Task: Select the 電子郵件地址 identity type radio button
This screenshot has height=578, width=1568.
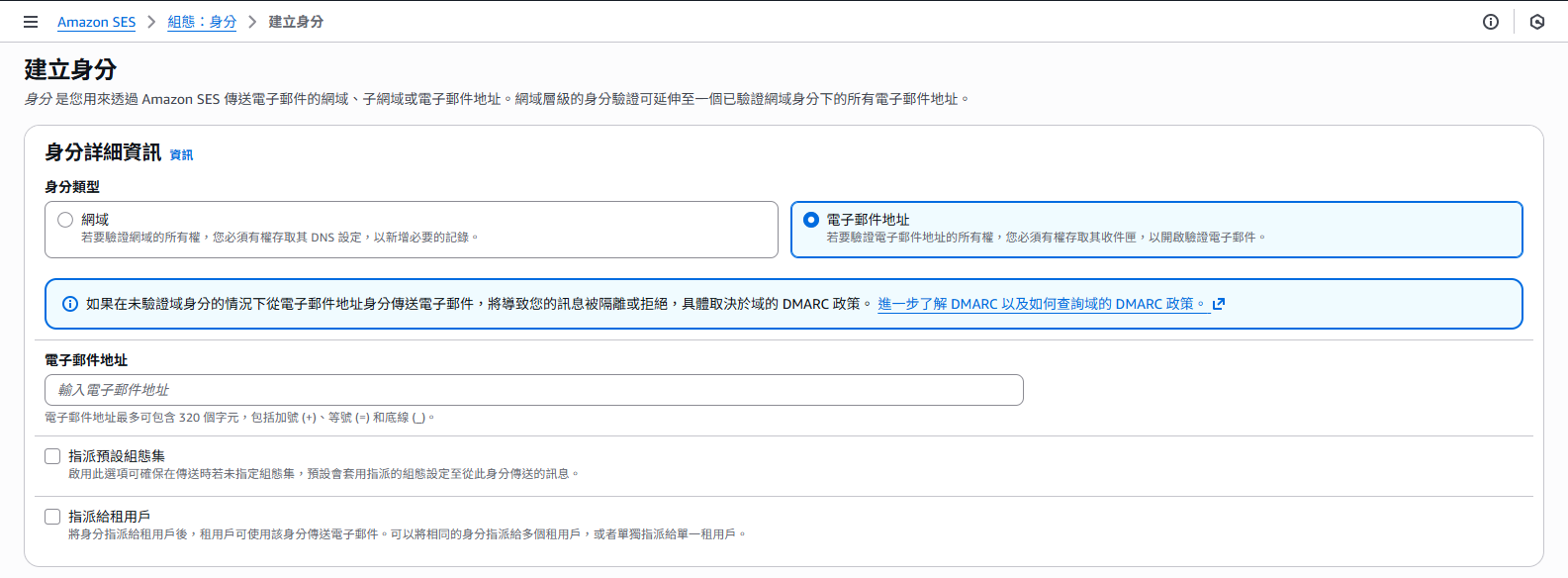Action: 811,220
